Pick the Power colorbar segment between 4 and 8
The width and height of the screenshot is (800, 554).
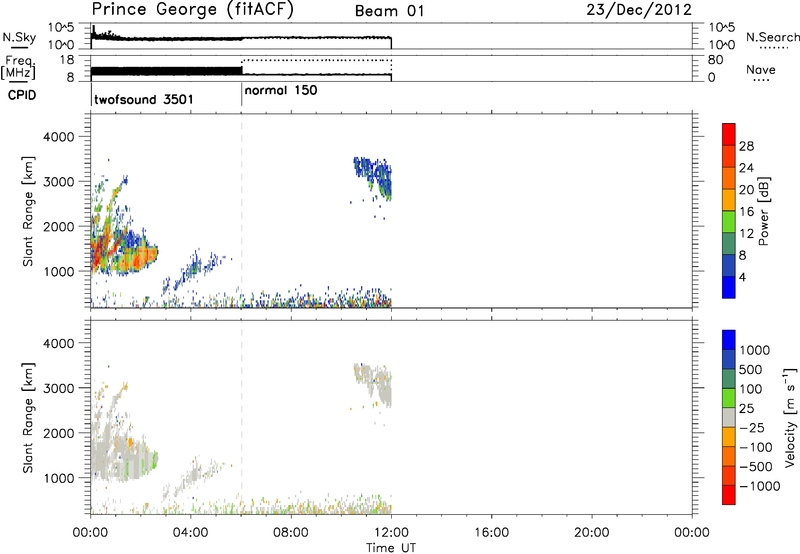(729, 266)
